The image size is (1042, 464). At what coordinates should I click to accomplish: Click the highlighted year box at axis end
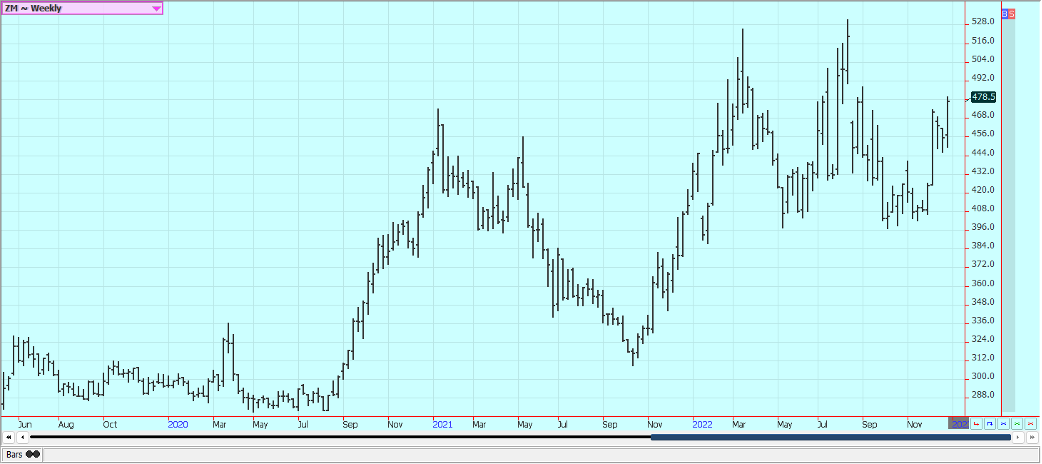click(958, 424)
